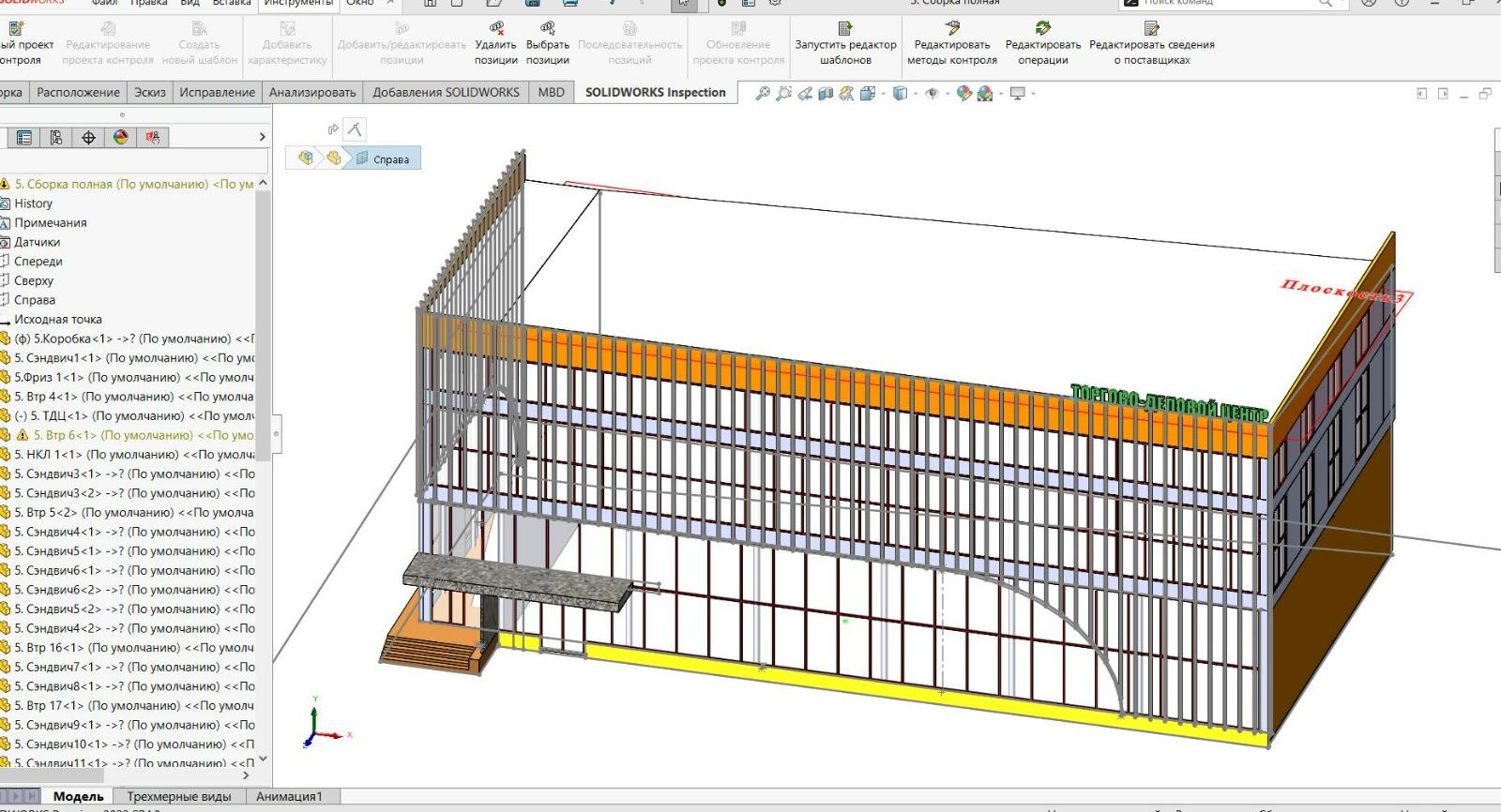
Task: Select Исходная точка in tree
Action: click(57, 320)
